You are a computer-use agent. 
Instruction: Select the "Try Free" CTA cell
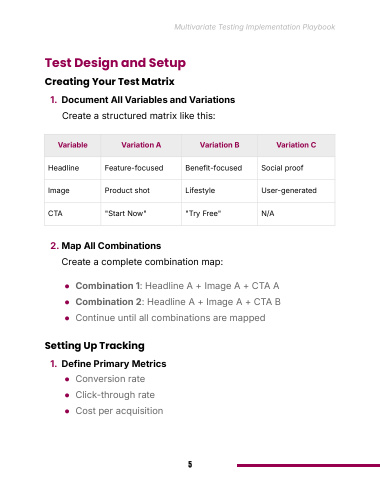pyautogui.click(x=219, y=213)
